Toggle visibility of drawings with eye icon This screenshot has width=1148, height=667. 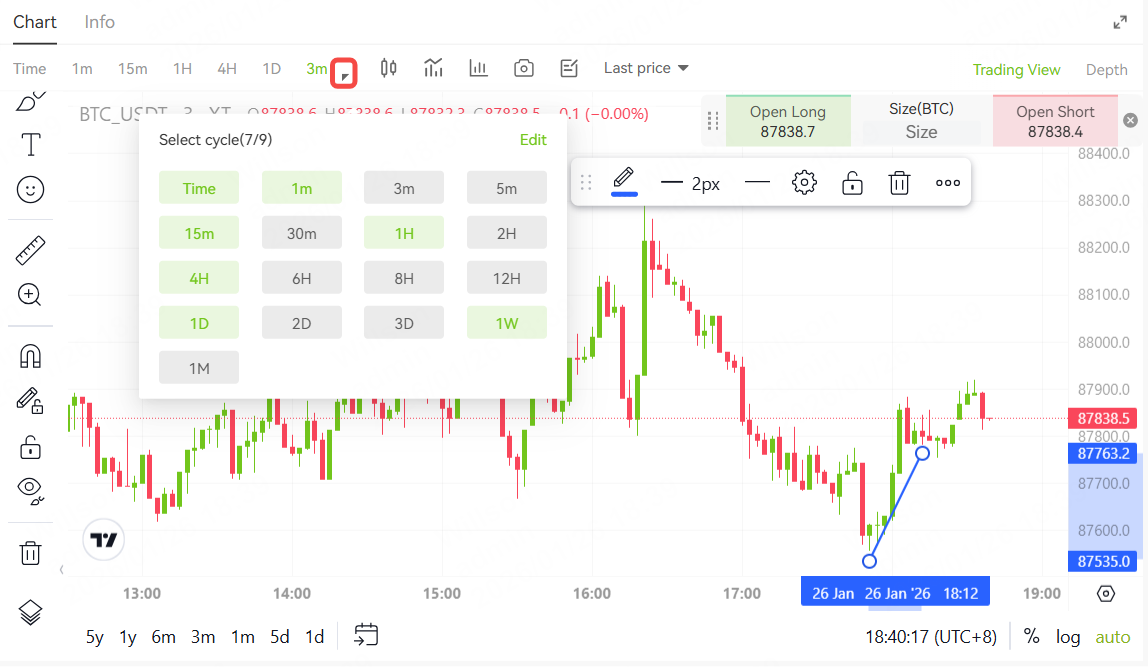pos(31,489)
